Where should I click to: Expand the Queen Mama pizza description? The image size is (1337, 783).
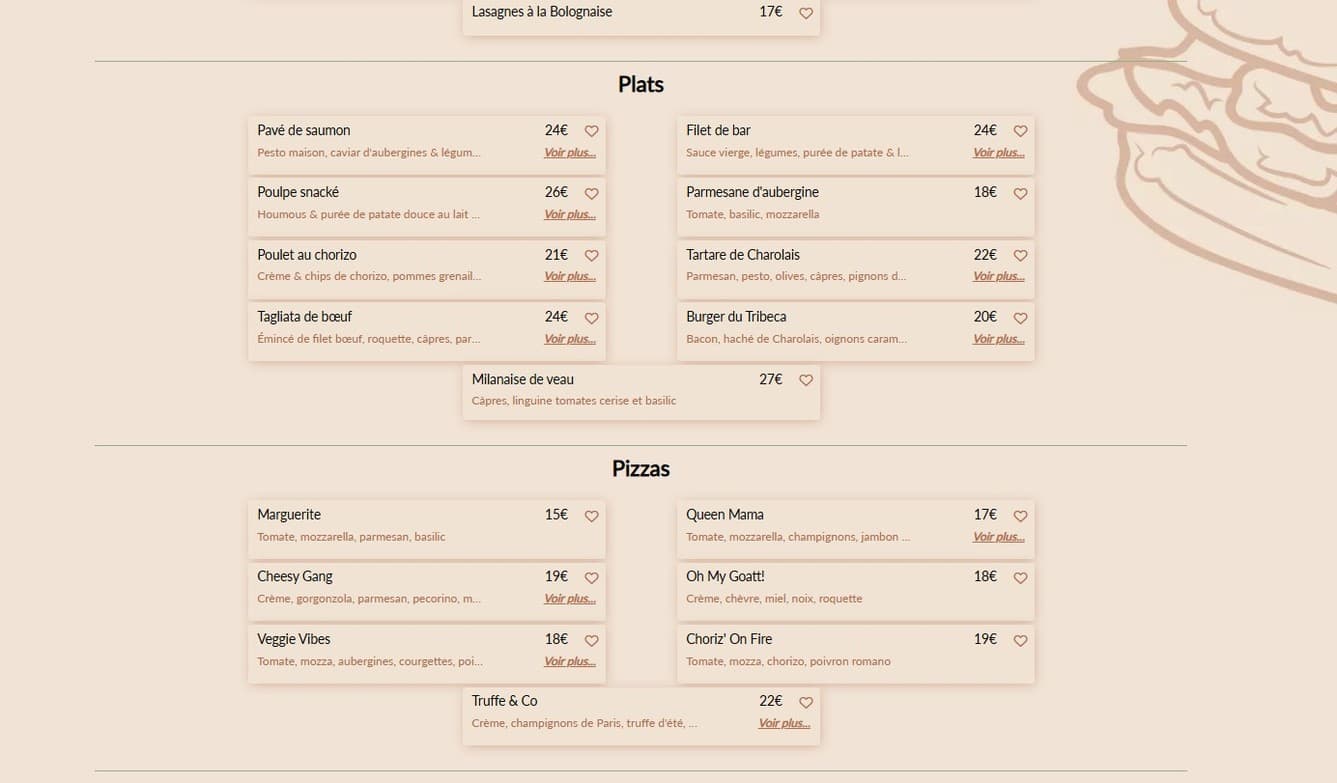(x=998, y=536)
